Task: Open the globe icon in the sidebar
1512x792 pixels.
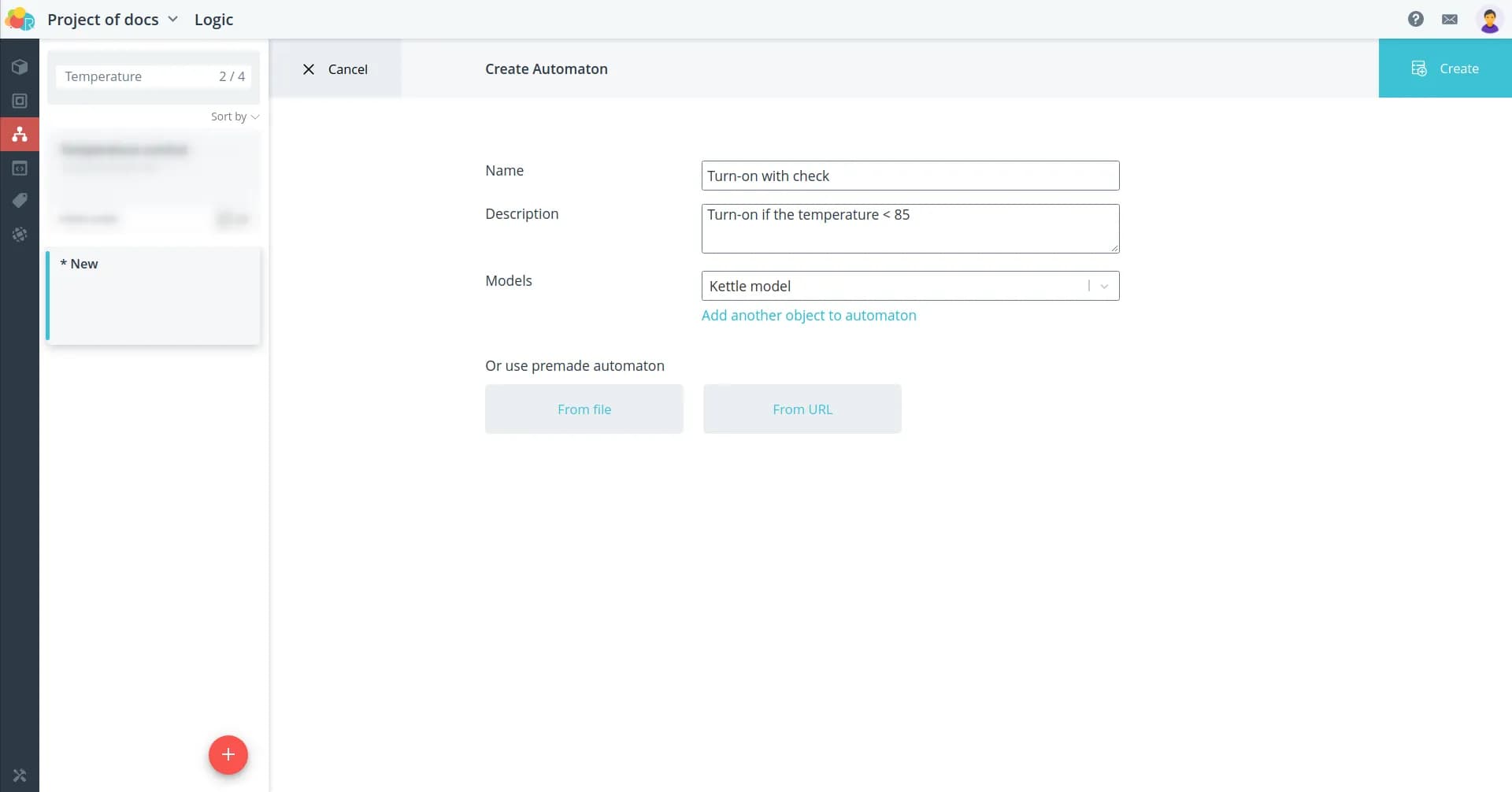Action: coord(20,235)
